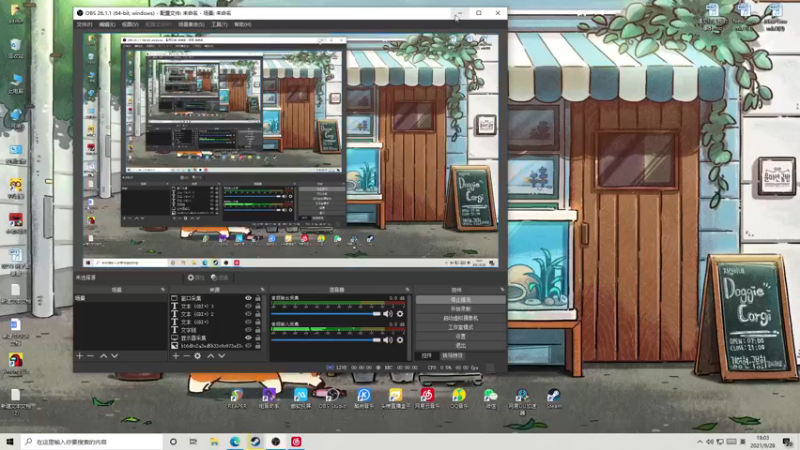Click the desktop audio volume slider

(326, 314)
